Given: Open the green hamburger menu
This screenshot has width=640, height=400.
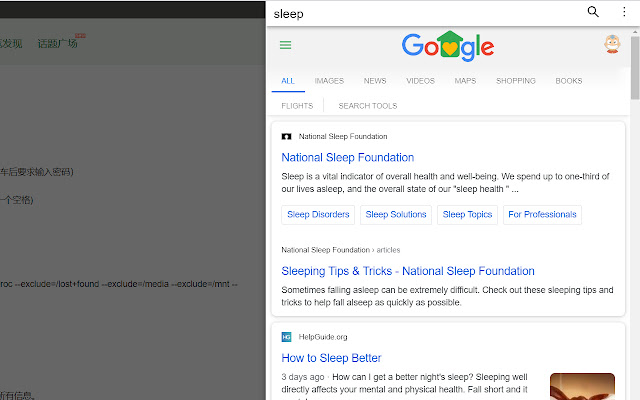Looking at the screenshot, I should (x=285, y=45).
